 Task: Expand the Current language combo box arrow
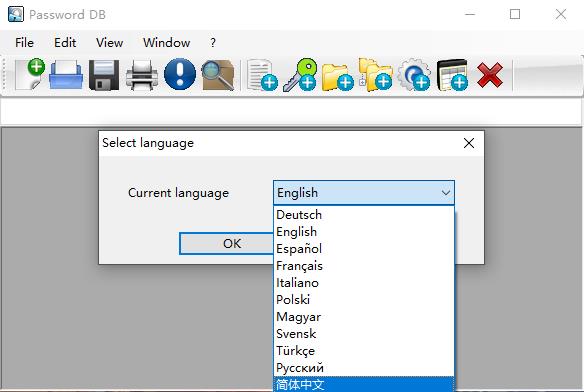446,193
